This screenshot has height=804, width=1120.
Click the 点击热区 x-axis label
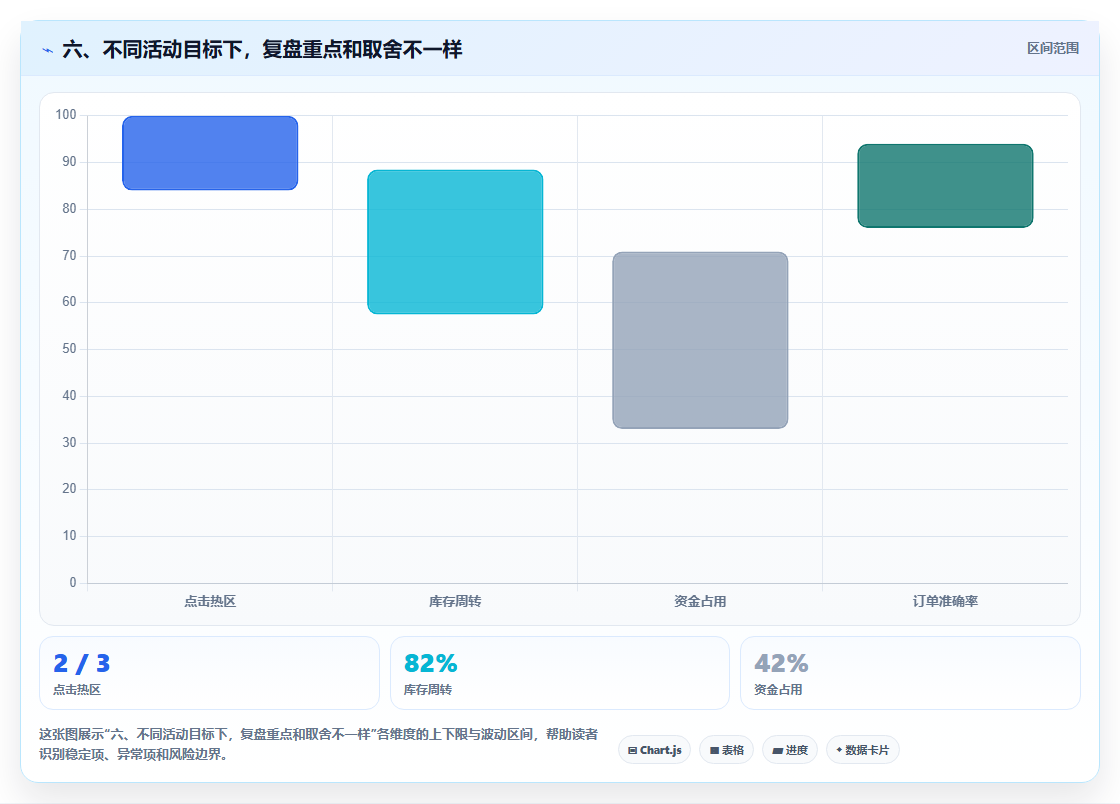(210, 601)
